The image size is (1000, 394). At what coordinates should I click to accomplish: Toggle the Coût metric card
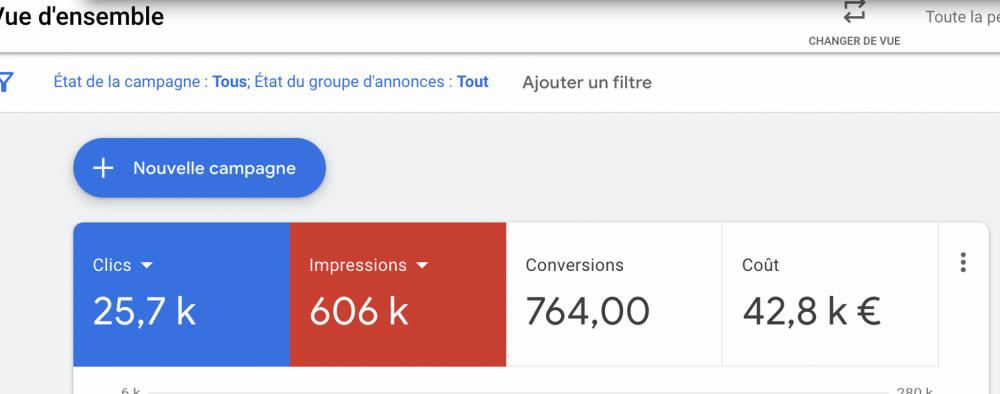coord(830,295)
